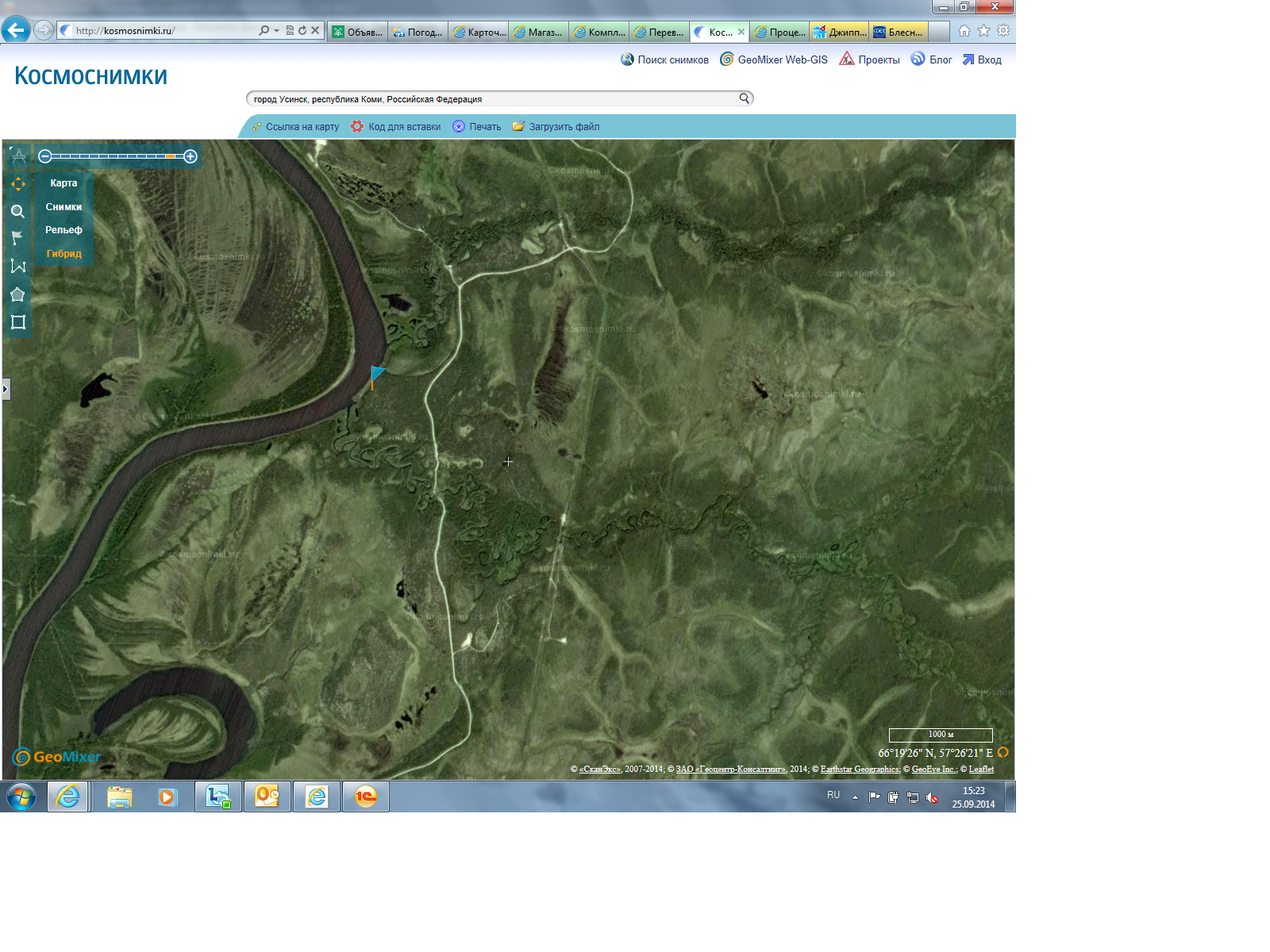Switch to the Погод... browser tab
The image size is (1270, 952).
[418, 32]
